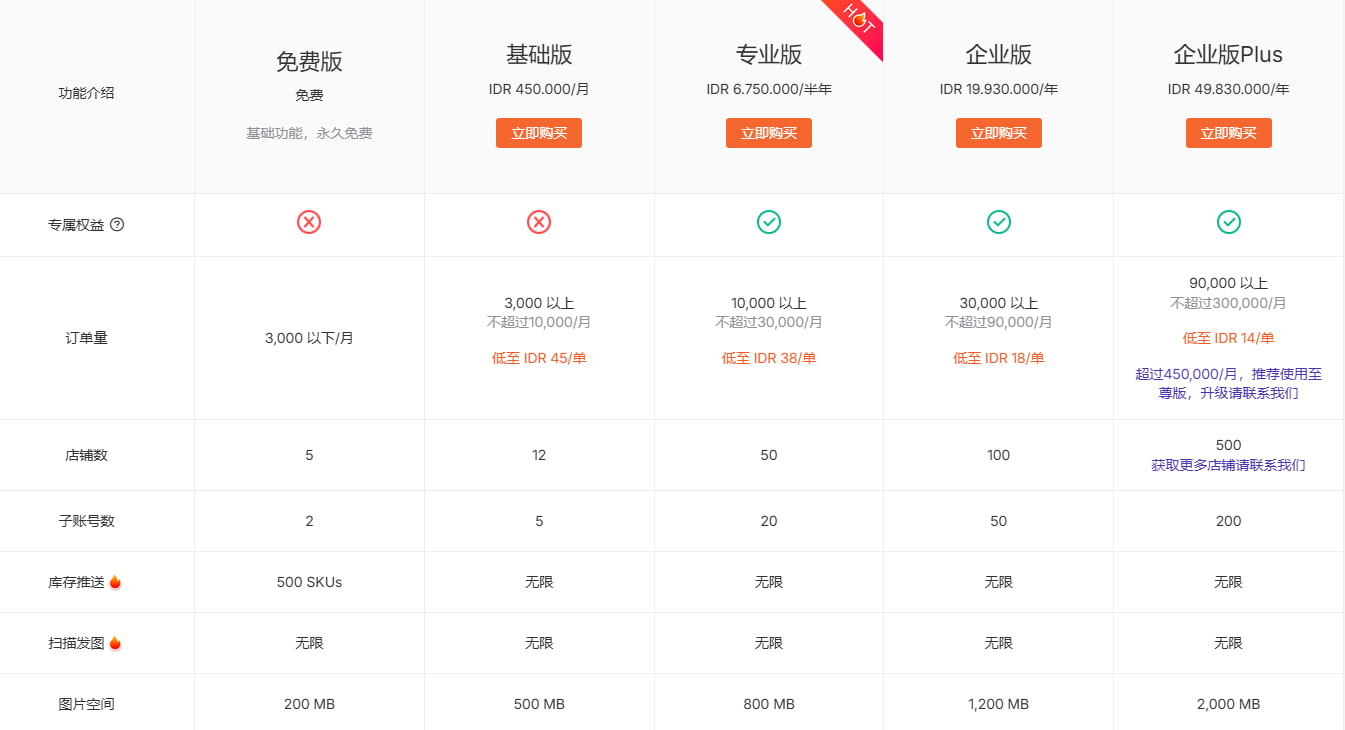Screen dimensions: 1345x730
Task: Click the red X icon under 基础版
Action: (539, 223)
